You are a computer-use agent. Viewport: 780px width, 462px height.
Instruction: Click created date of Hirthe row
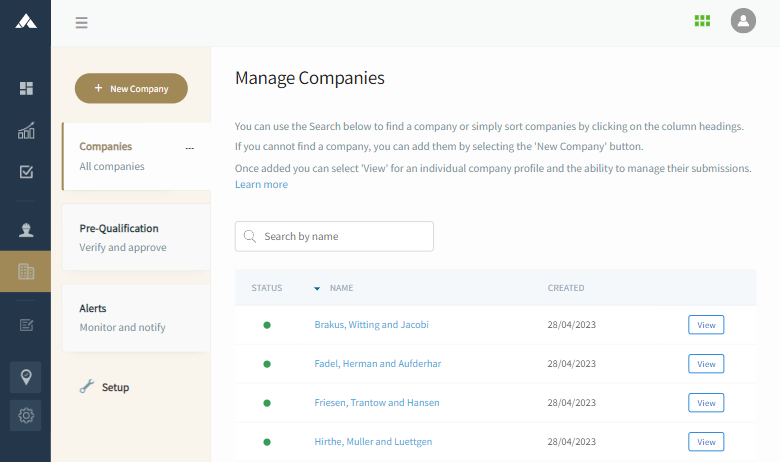[x=572, y=442]
